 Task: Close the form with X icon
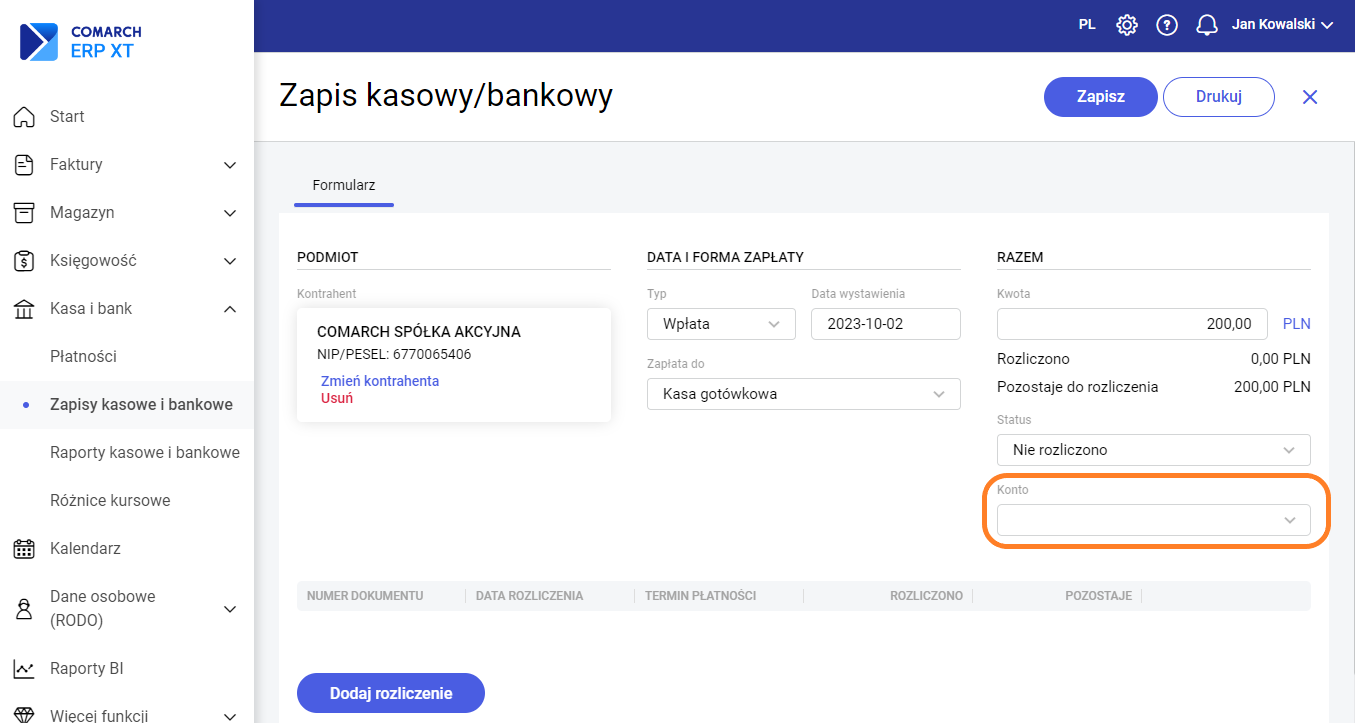pos(1310,97)
